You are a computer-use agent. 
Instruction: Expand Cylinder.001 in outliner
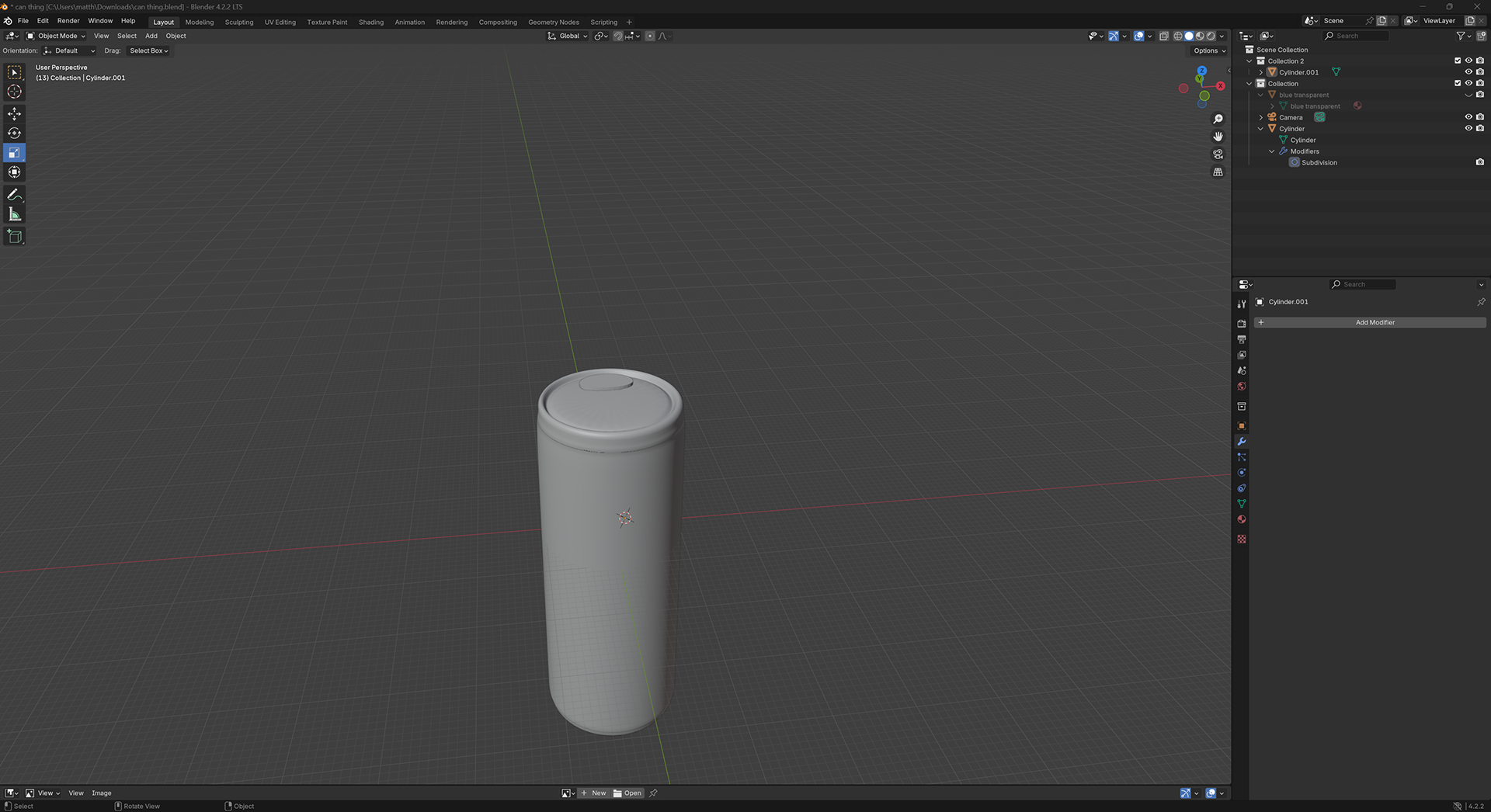1260,72
